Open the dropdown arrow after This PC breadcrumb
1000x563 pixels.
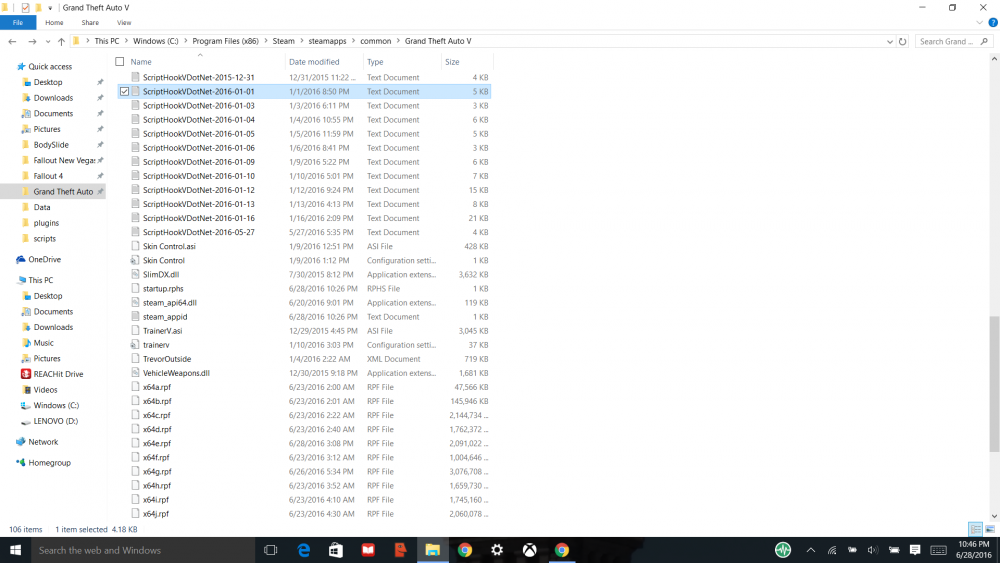pyautogui.click(x=126, y=41)
